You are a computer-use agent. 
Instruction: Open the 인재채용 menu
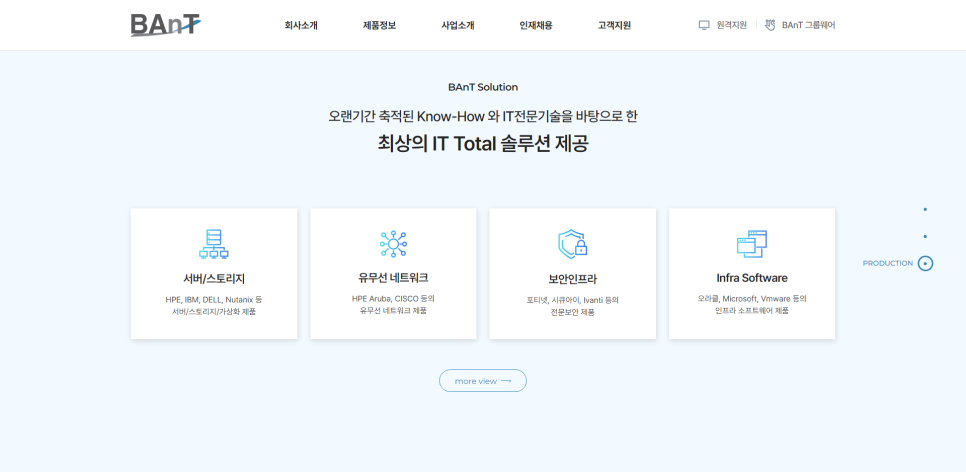point(536,25)
